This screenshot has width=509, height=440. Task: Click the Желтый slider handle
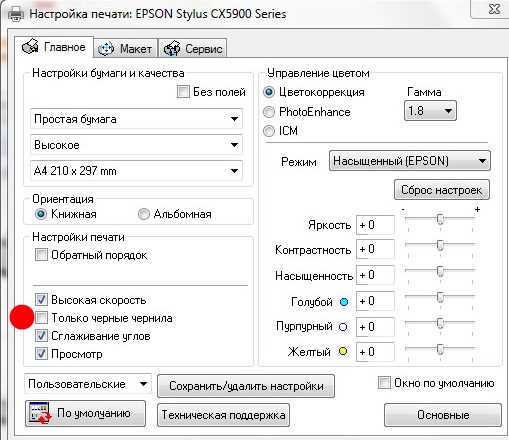point(440,349)
